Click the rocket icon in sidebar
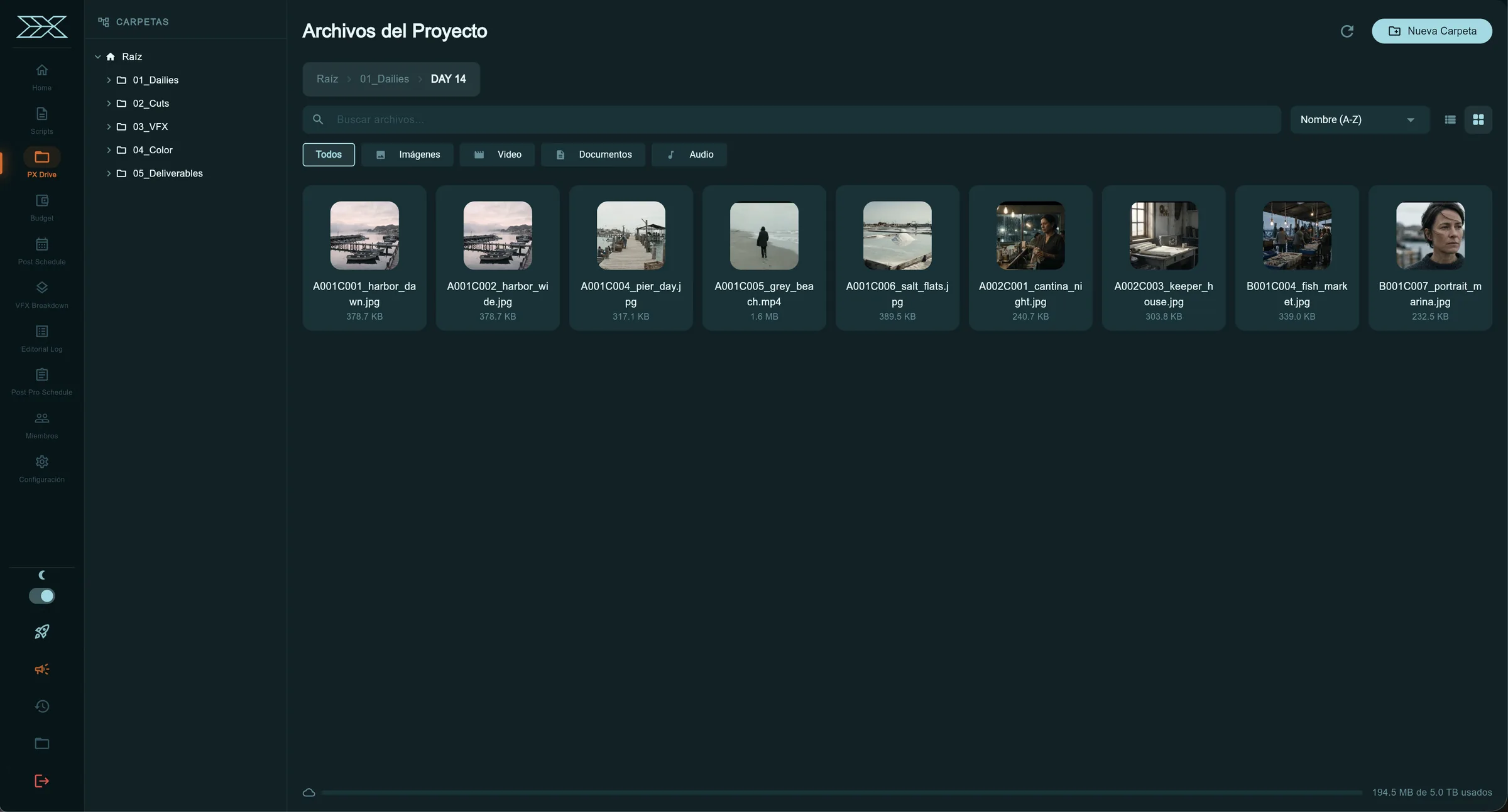1508x812 pixels. coord(41,632)
